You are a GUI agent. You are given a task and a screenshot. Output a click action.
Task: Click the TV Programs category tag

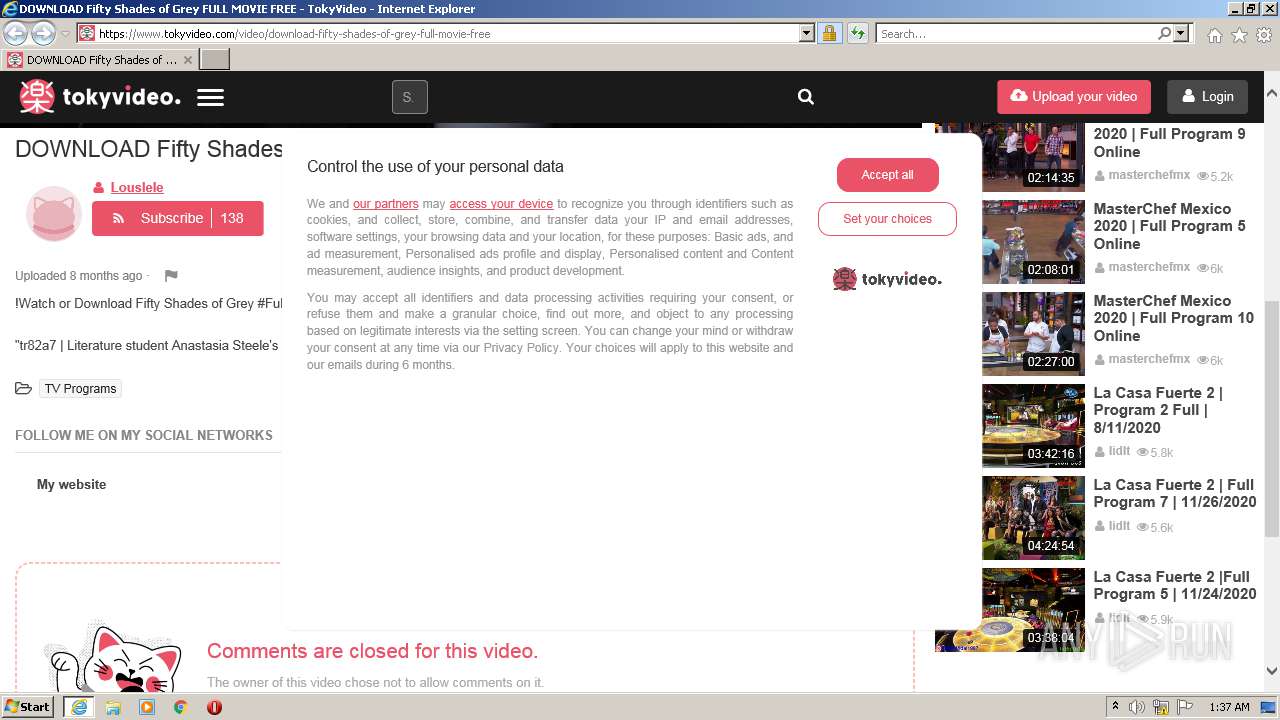[x=80, y=388]
